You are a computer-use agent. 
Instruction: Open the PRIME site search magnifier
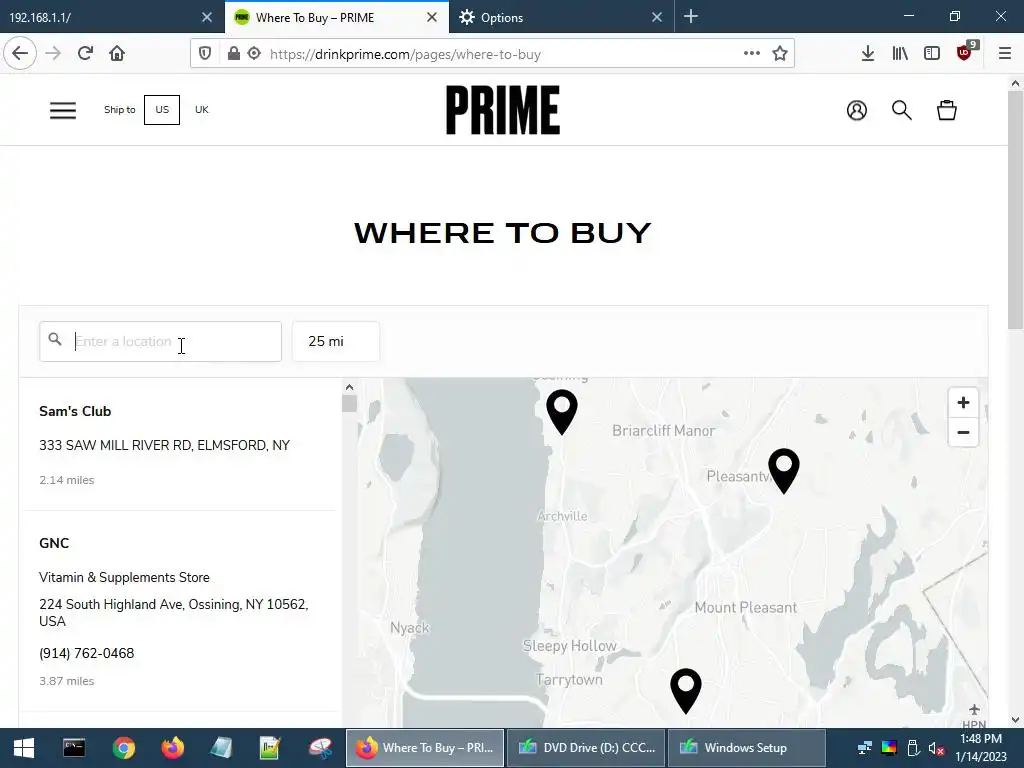tap(902, 110)
